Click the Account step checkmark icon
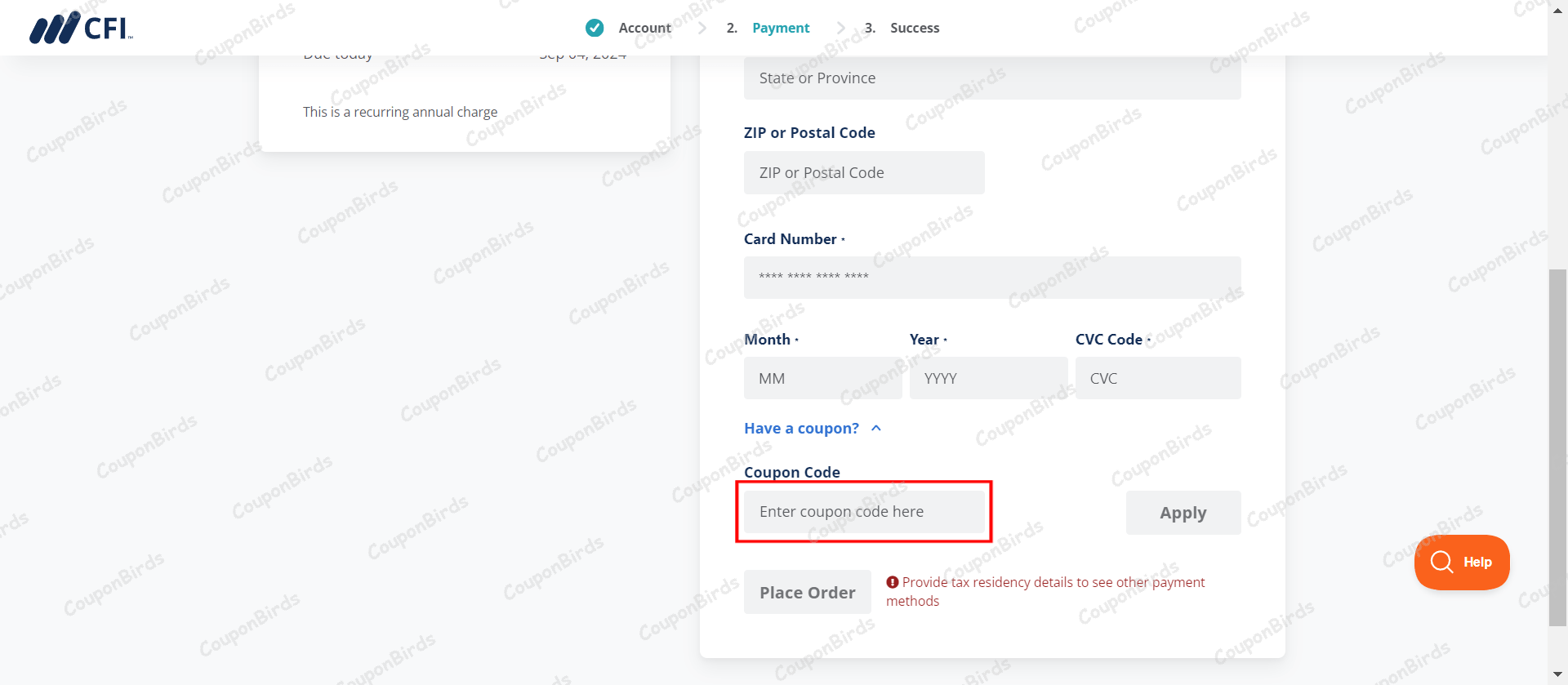 coord(595,28)
